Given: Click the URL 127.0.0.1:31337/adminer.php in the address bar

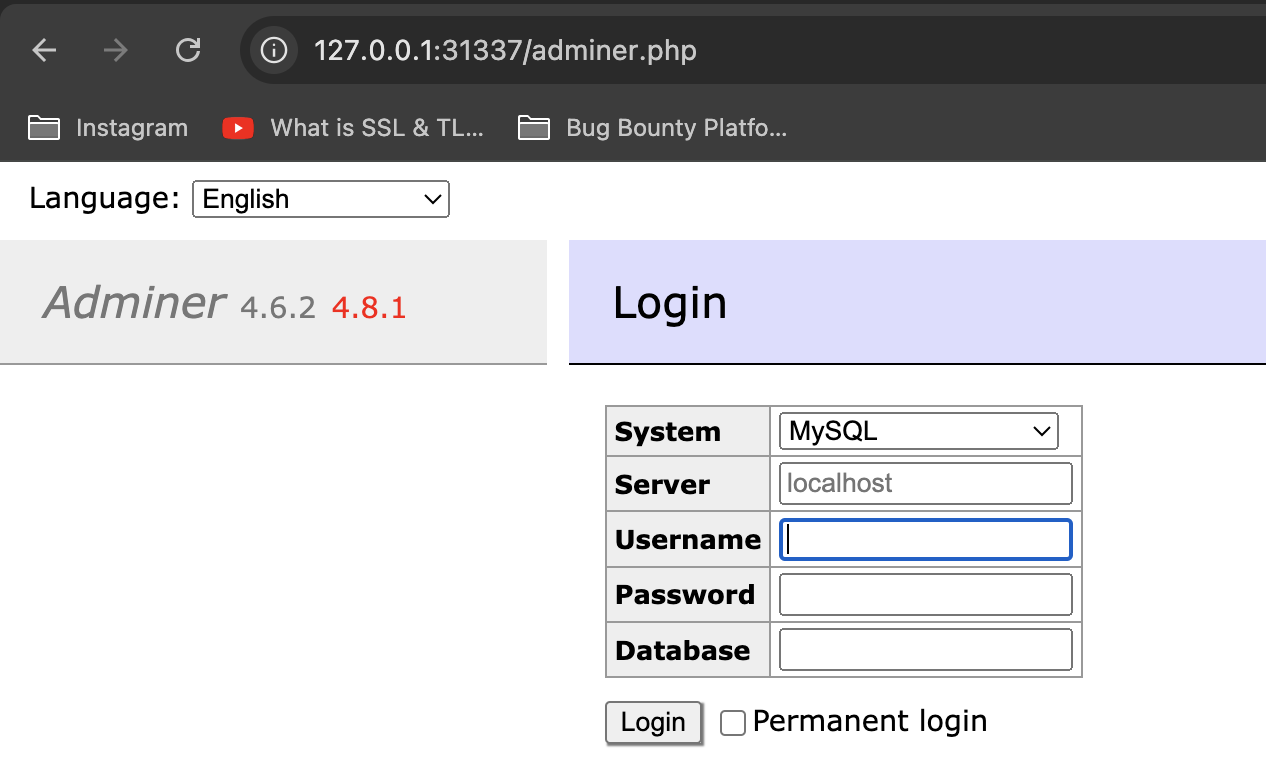Looking at the screenshot, I should coord(505,50).
